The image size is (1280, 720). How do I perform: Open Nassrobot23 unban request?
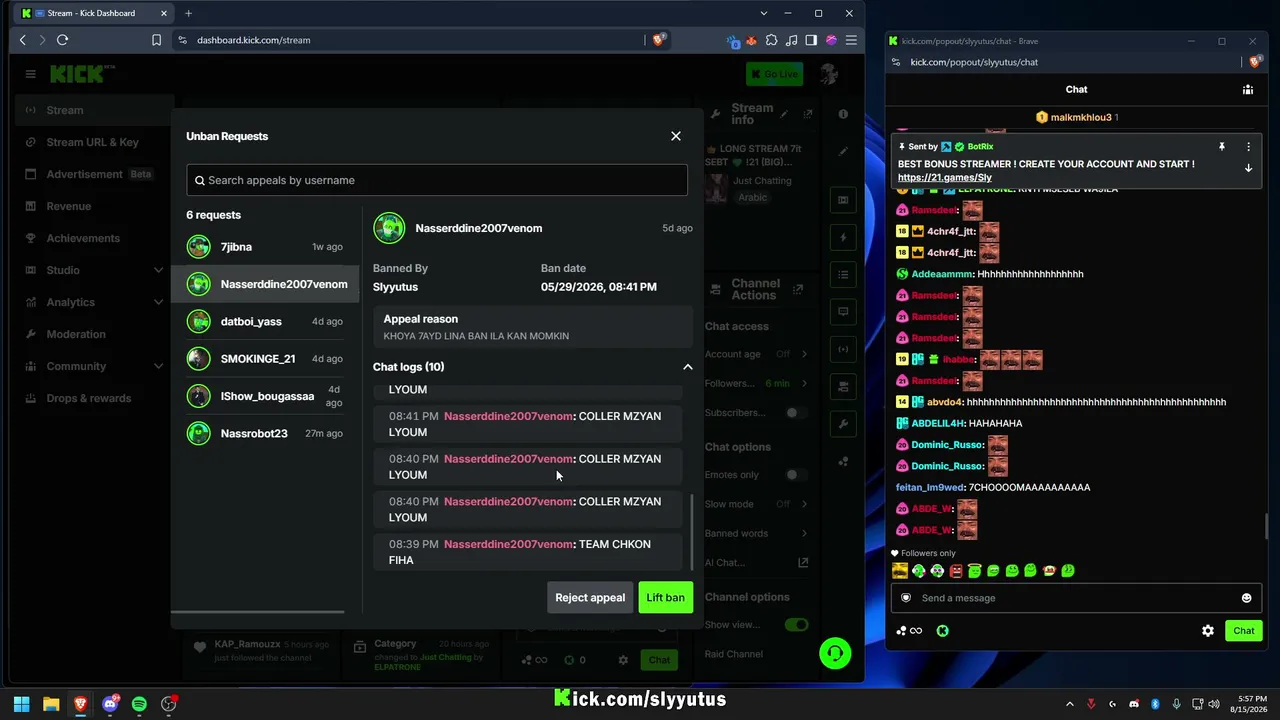coord(266,433)
